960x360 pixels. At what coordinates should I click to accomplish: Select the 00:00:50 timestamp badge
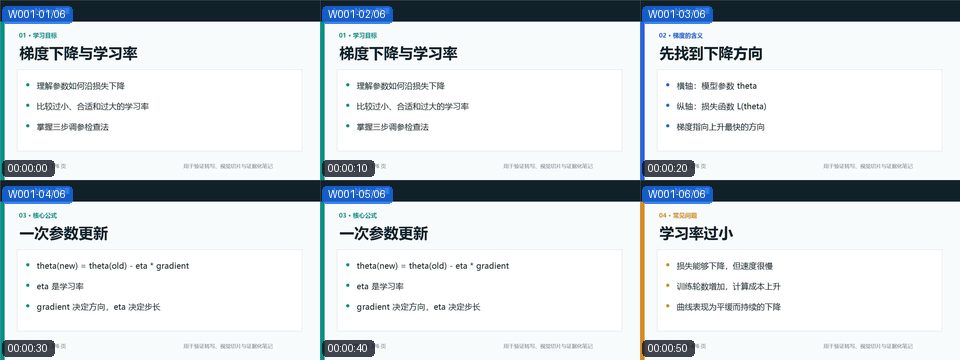668,348
